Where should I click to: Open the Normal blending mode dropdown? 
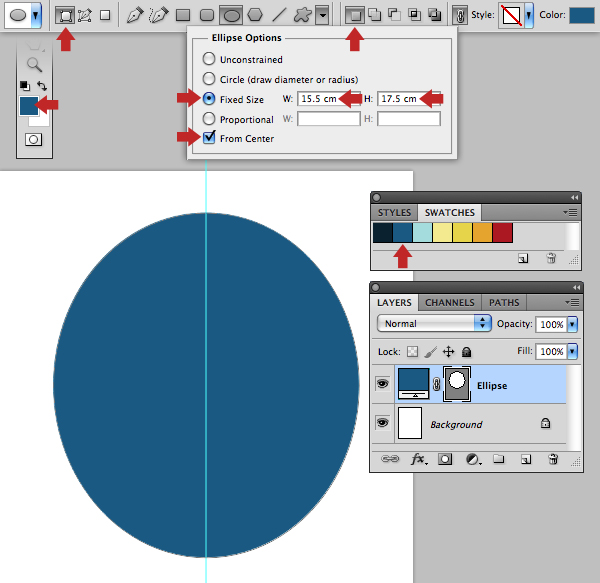[434, 324]
